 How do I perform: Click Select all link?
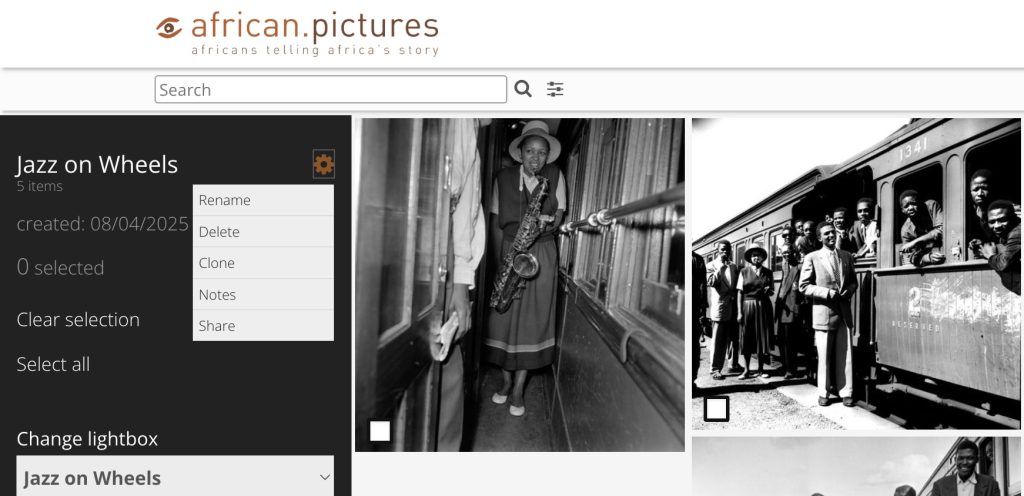53,364
